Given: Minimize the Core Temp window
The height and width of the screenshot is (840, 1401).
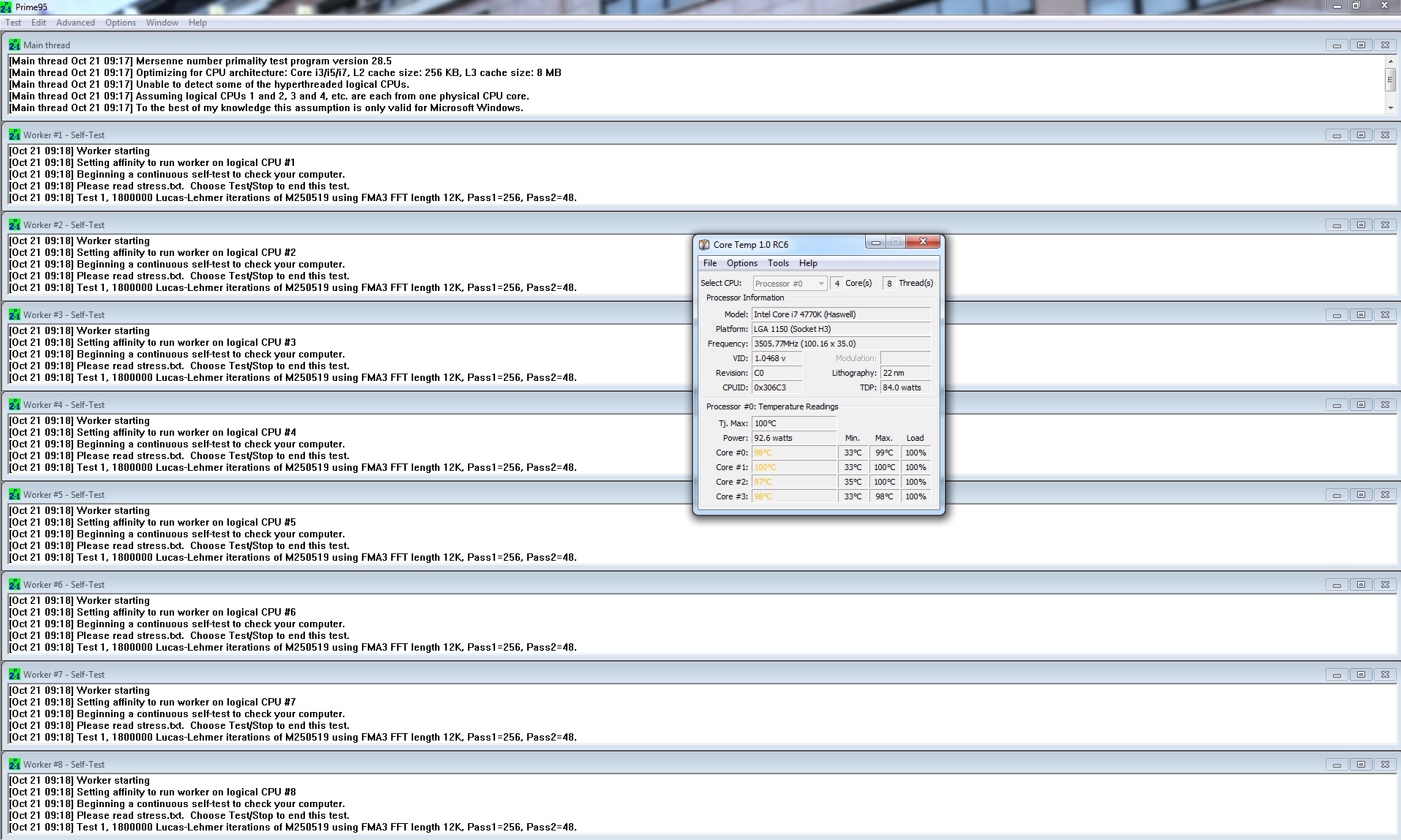Looking at the screenshot, I should click(875, 242).
